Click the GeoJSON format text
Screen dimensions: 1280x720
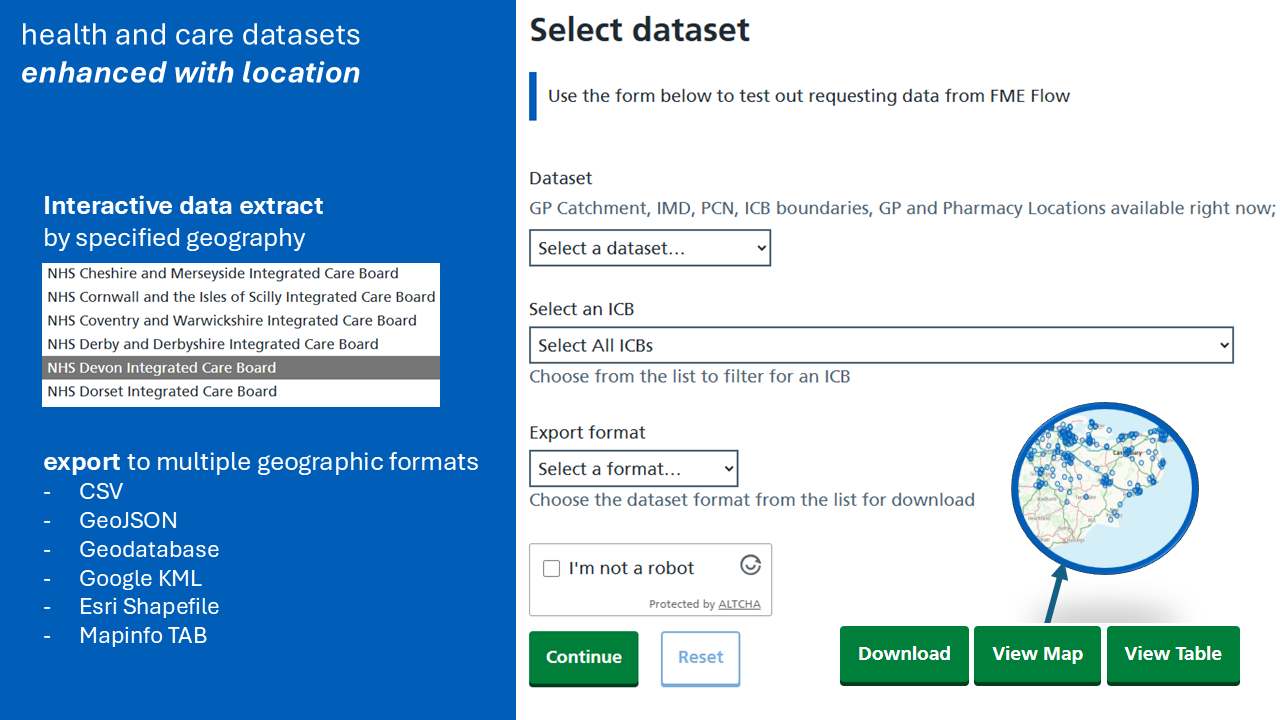click(128, 520)
